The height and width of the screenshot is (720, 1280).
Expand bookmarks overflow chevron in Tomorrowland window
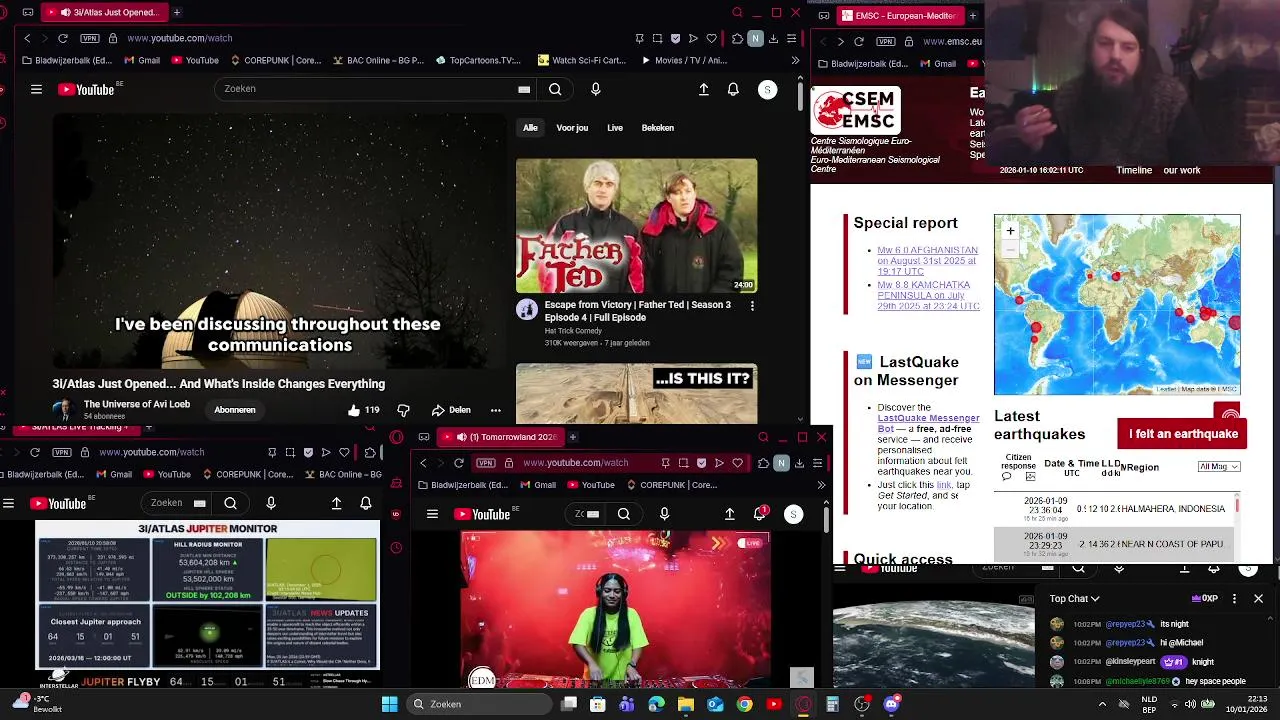(821, 485)
